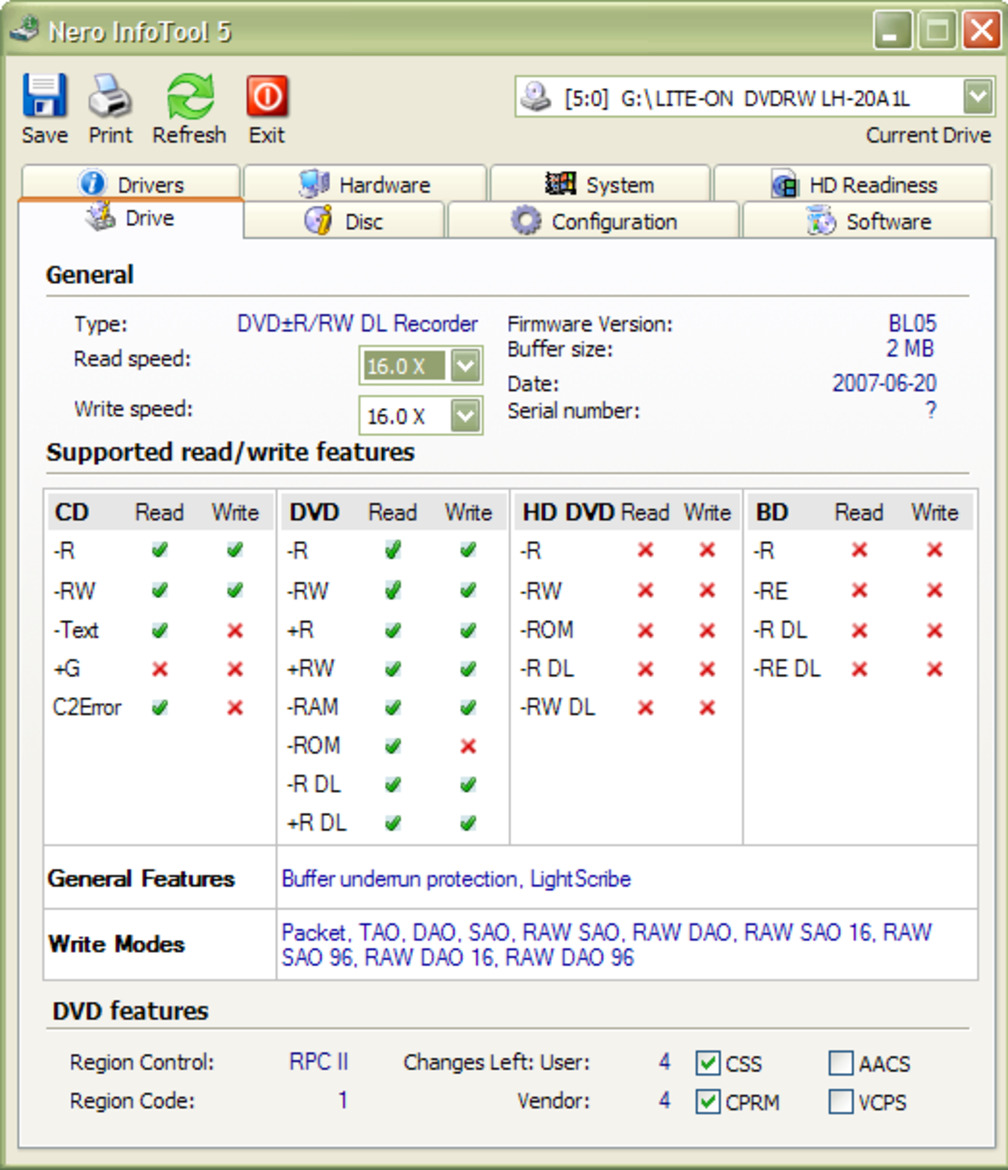Switch to the Hardware tab
The width and height of the screenshot is (1008, 1170).
pyautogui.click(x=365, y=183)
